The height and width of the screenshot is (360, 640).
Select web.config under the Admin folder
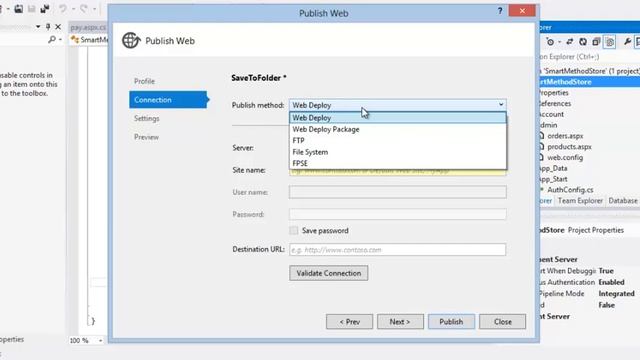tap(565, 157)
